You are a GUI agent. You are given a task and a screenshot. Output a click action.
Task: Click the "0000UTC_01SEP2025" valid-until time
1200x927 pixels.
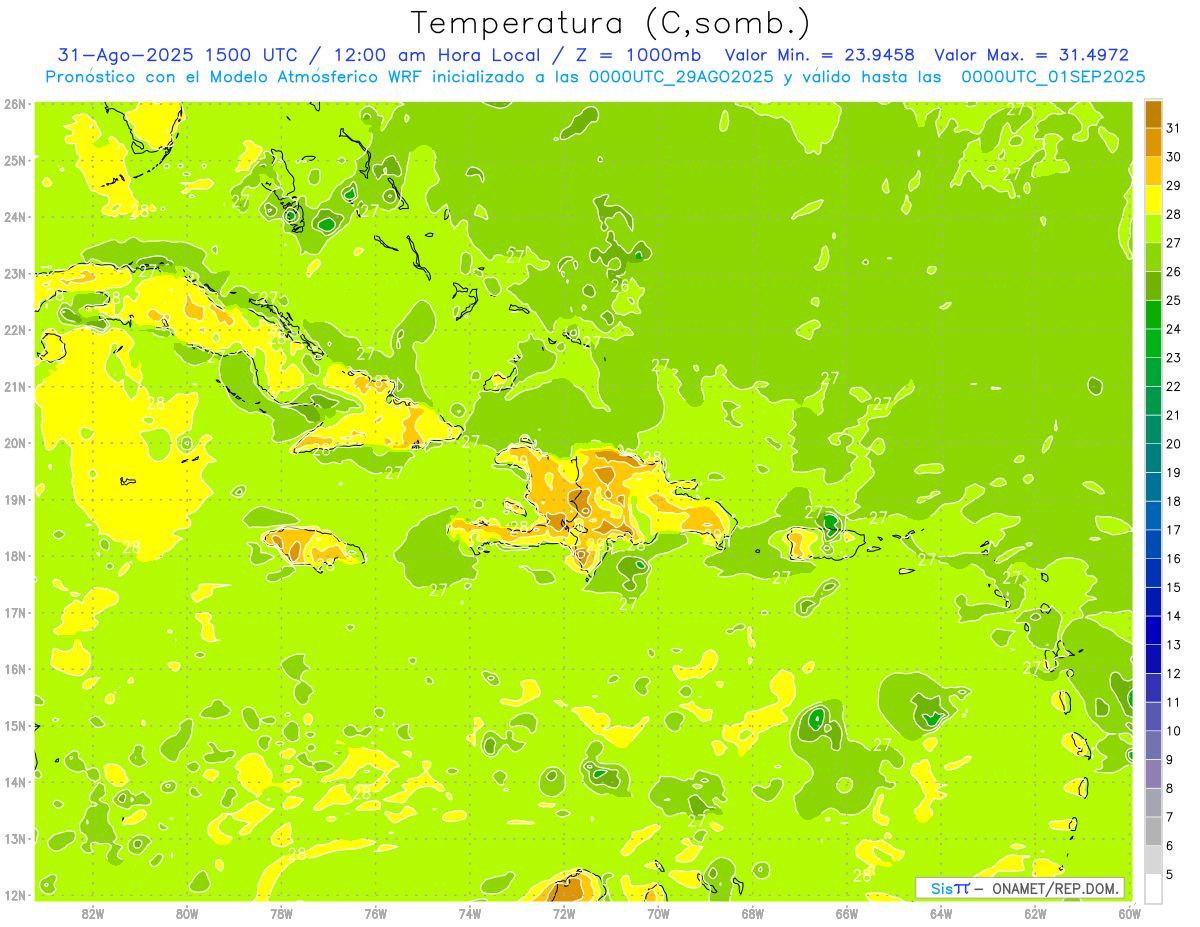pos(1053,77)
